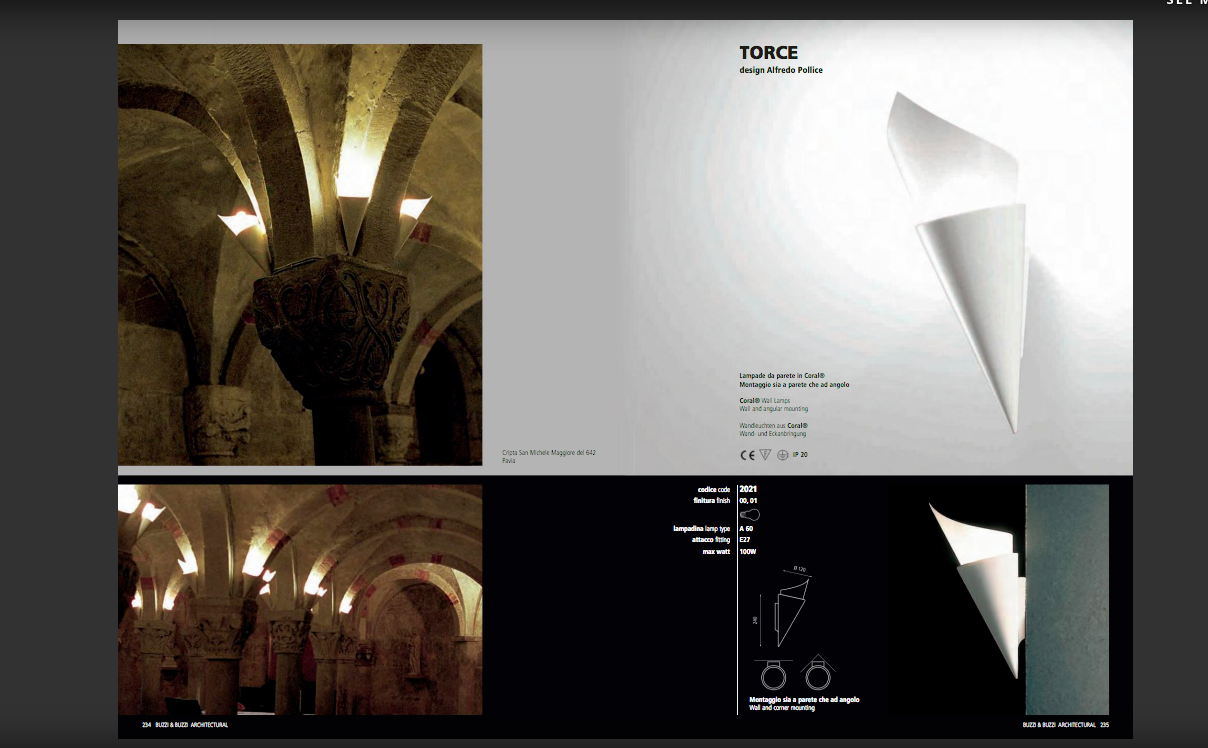This screenshot has width=1208, height=748.
Task: Click the page 234 footer label
Action: (x=185, y=724)
